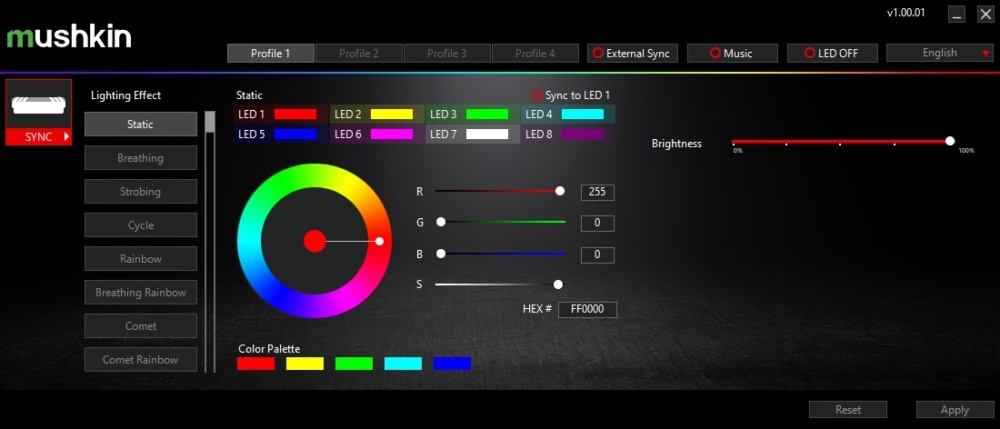Click the red center dot of color wheel
Screen dimensions: 1000x429
coord(314,241)
